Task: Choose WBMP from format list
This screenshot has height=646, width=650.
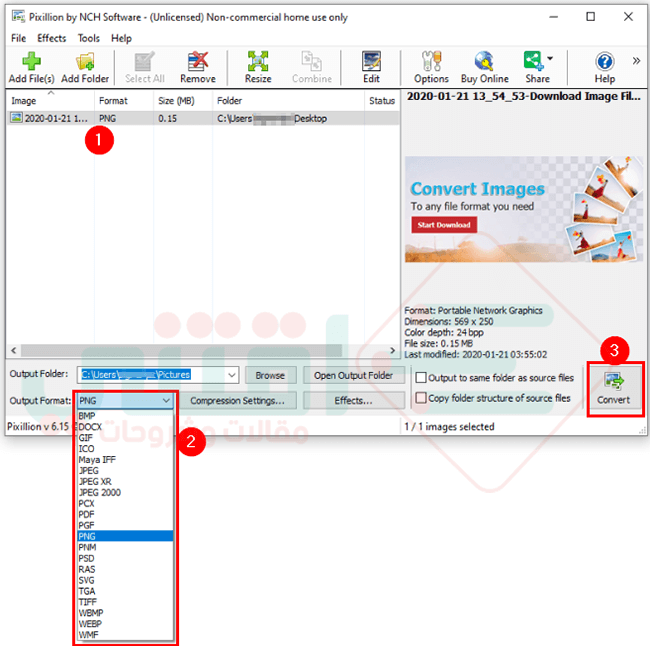Action: tap(125, 613)
